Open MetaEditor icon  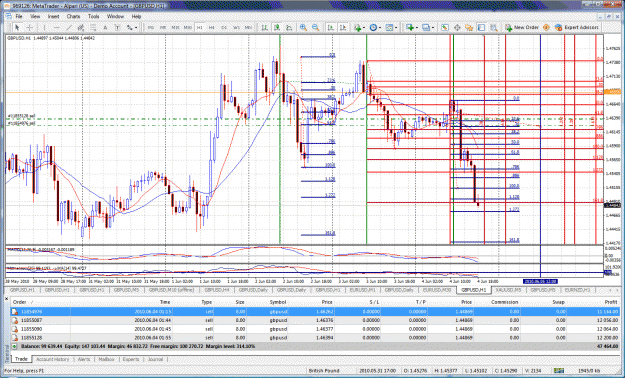click(x=546, y=28)
